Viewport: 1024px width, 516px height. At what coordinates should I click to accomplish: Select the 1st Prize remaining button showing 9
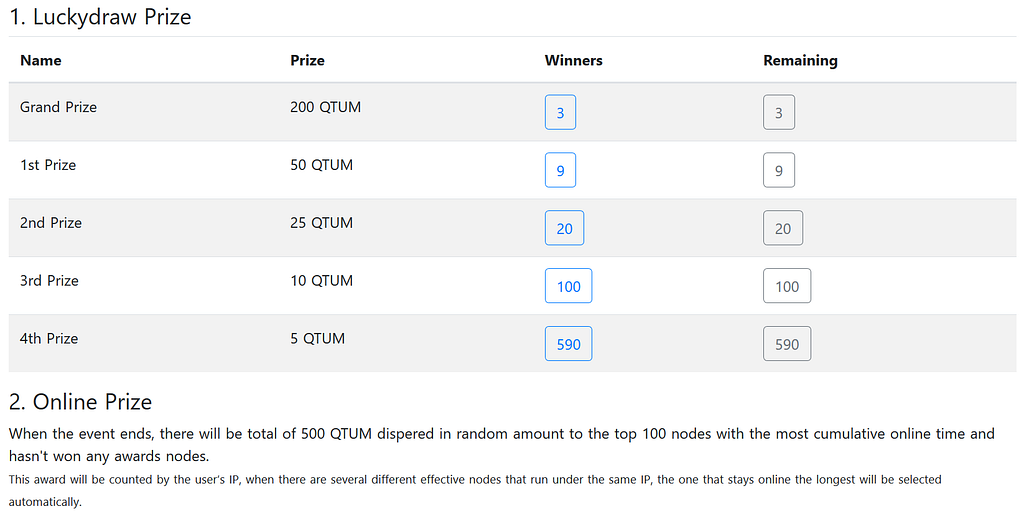click(779, 170)
